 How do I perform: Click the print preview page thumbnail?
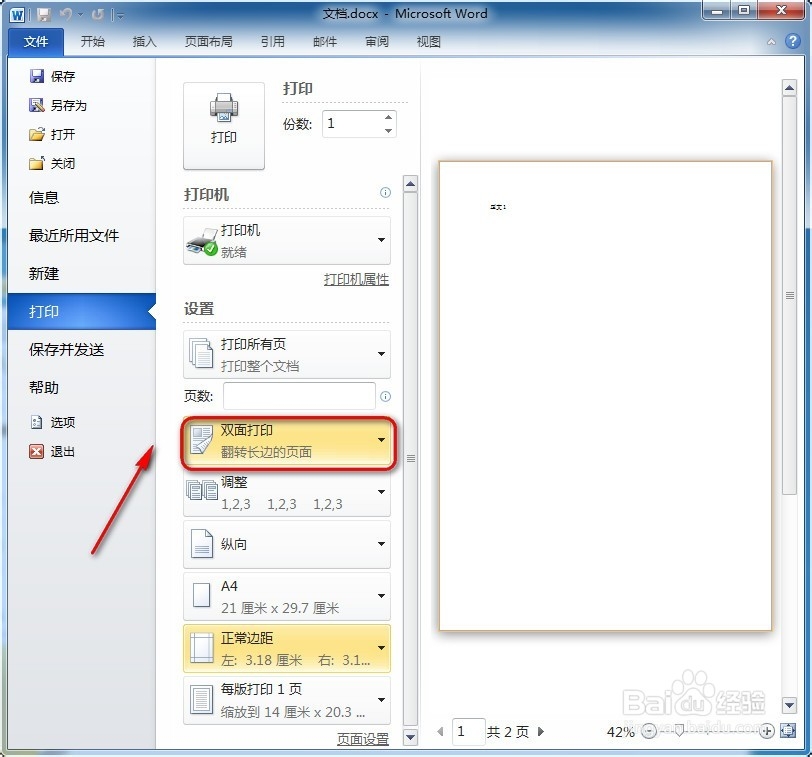point(605,396)
